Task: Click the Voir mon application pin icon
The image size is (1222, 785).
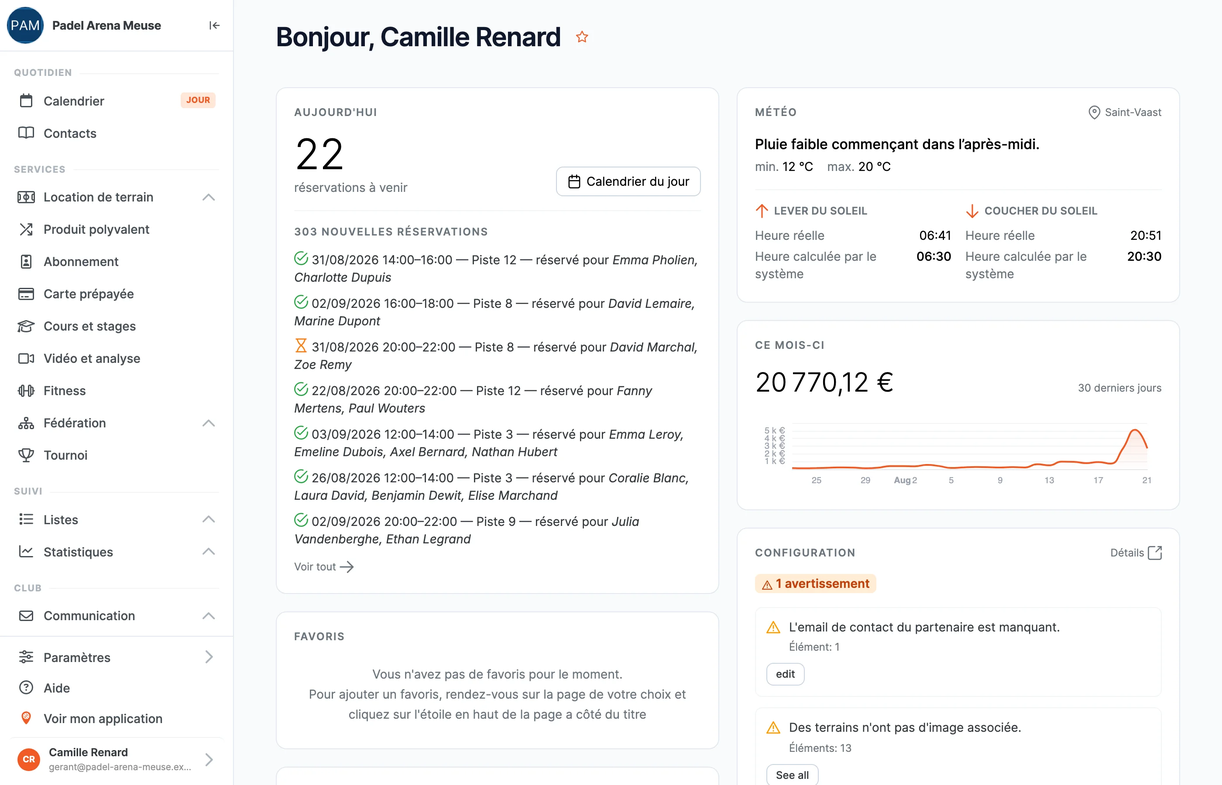Action: tap(26, 718)
